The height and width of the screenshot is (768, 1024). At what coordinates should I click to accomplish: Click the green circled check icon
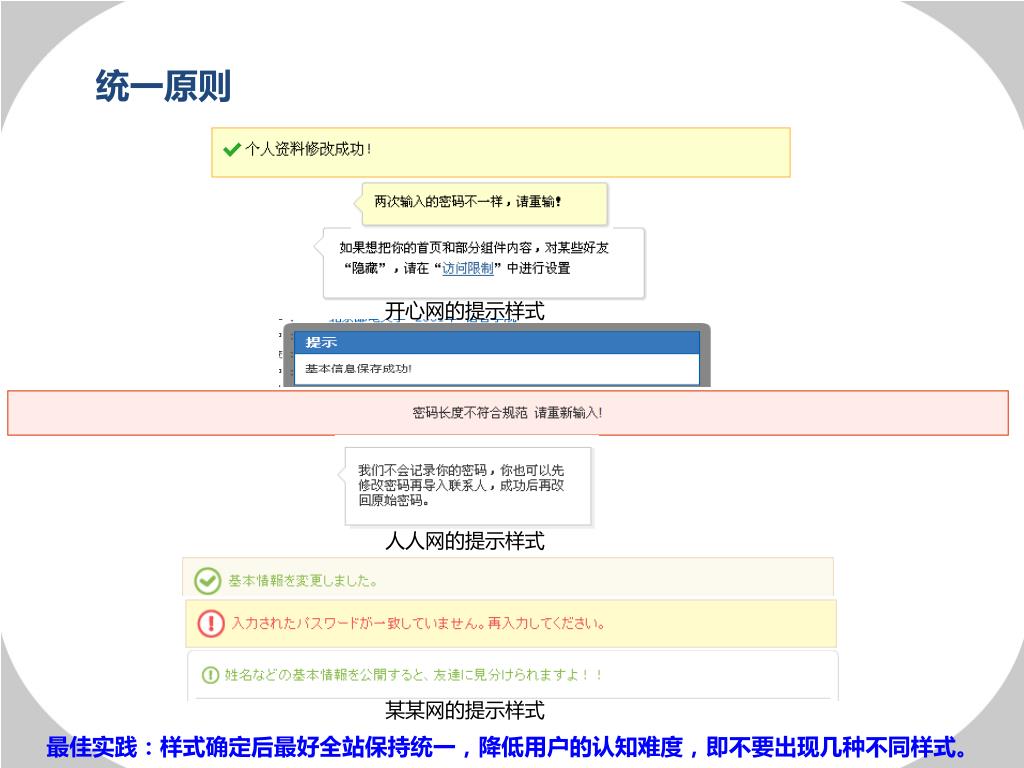click(x=207, y=581)
